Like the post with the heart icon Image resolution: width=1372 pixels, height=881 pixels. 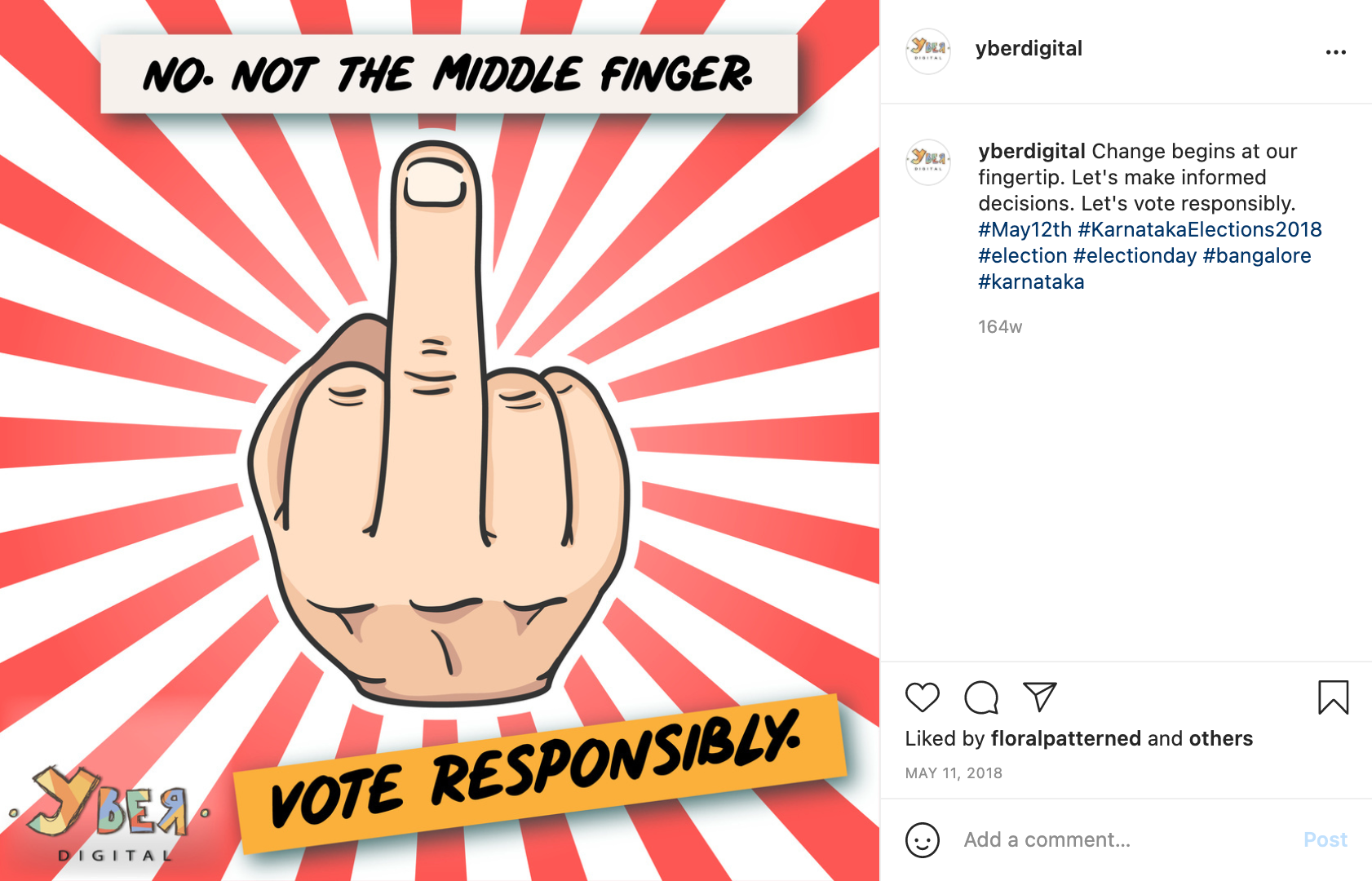[923, 697]
